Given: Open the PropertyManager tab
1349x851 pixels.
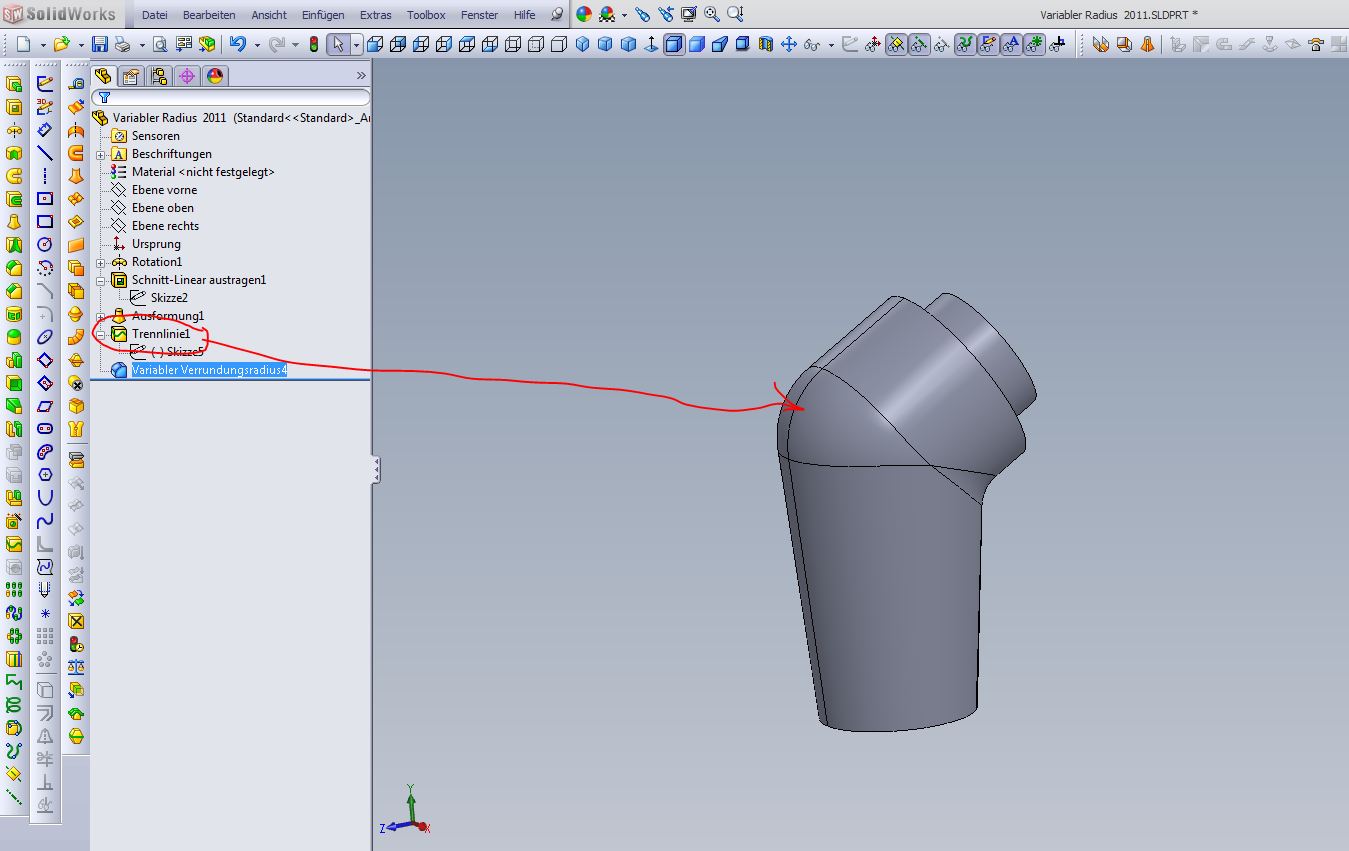Looking at the screenshot, I should coord(131,77).
